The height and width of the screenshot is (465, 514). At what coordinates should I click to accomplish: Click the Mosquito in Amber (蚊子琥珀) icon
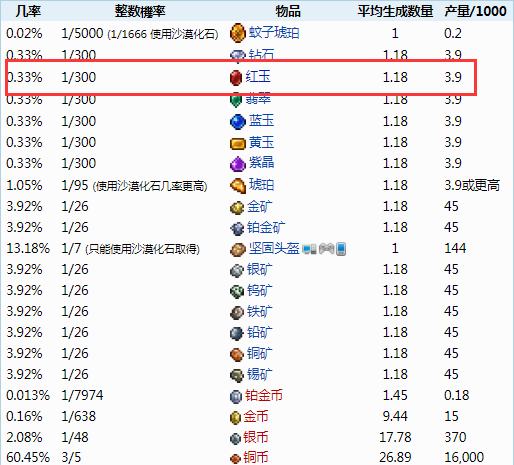pyautogui.click(x=237, y=33)
